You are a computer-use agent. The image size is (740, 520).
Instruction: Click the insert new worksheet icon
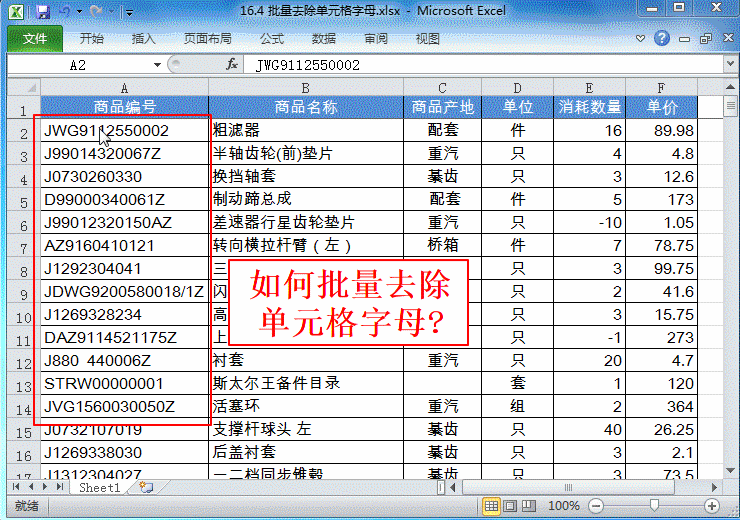tap(146, 487)
